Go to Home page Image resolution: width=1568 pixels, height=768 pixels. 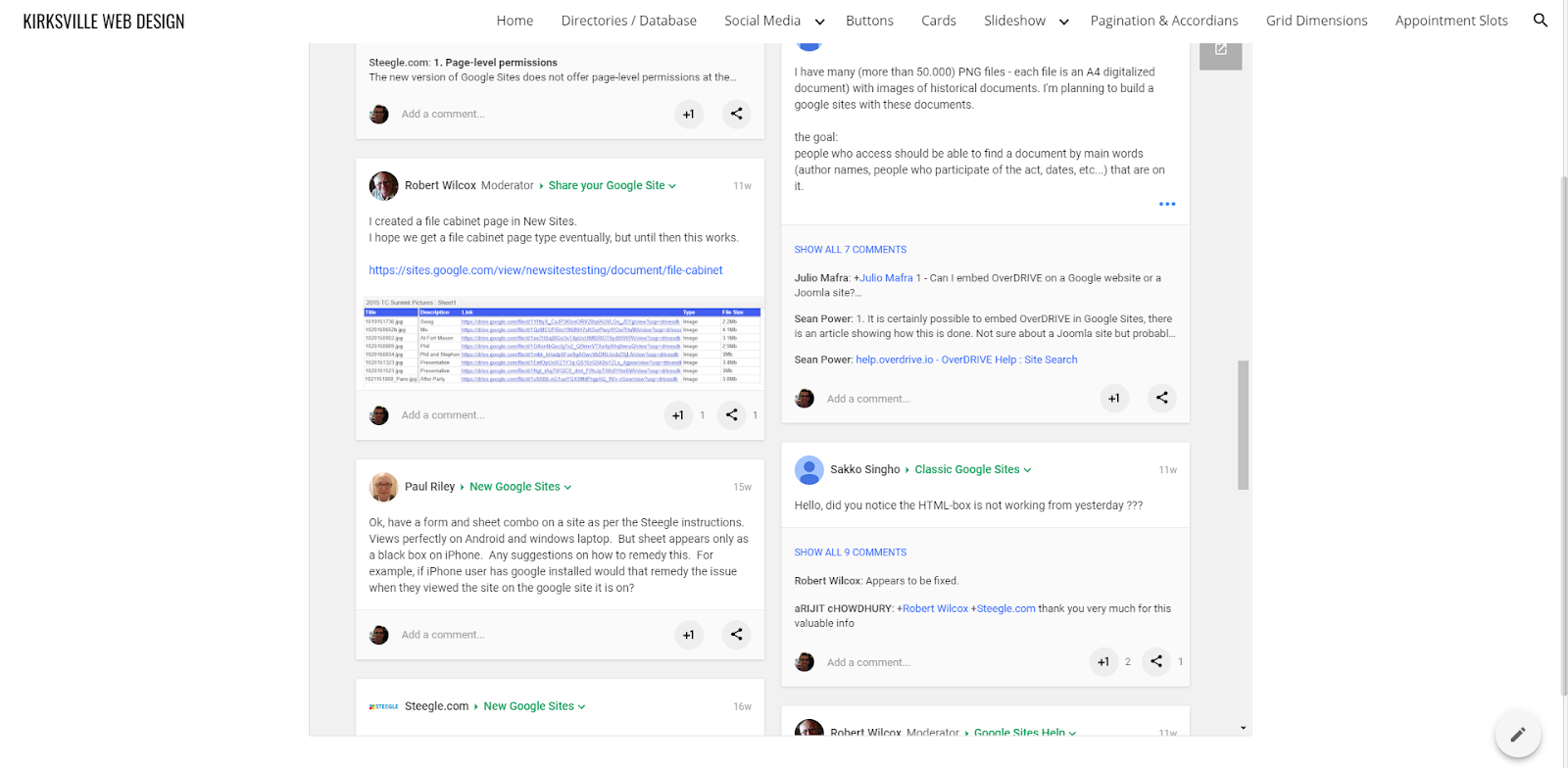coord(514,21)
